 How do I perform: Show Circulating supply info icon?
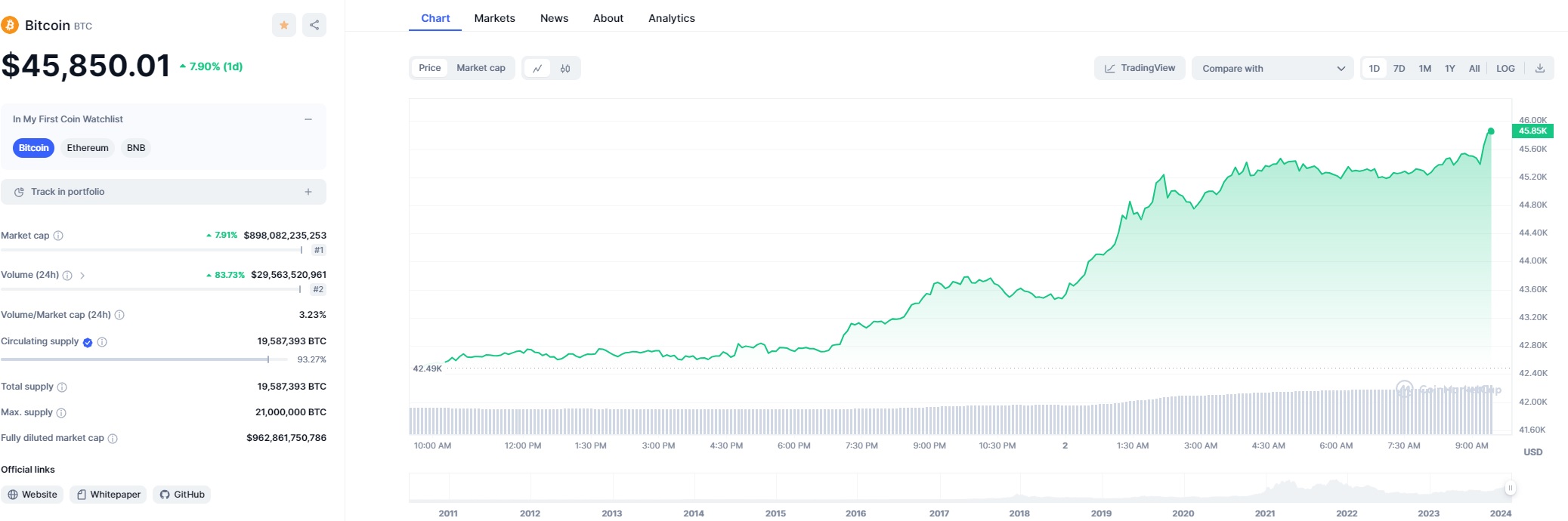[102, 342]
